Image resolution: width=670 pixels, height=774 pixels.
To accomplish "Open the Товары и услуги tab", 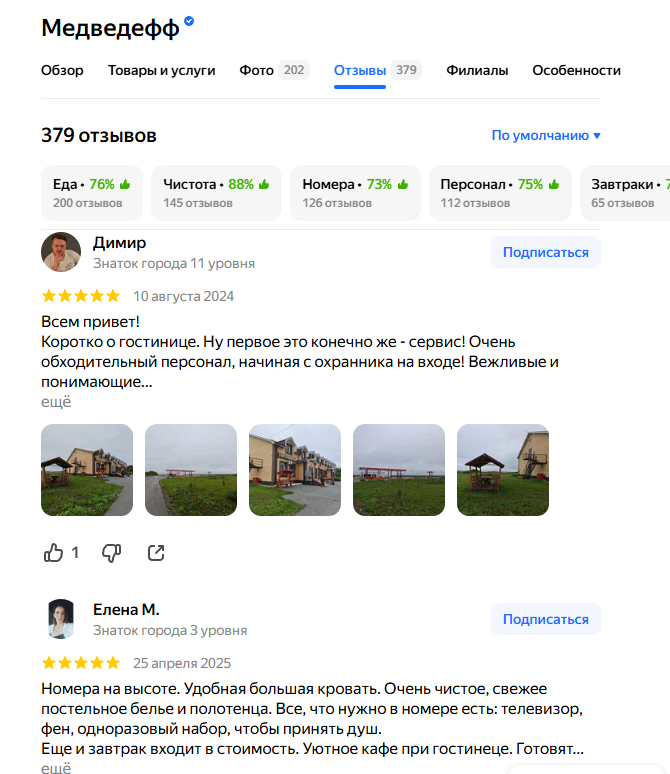I will tap(161, 70).
